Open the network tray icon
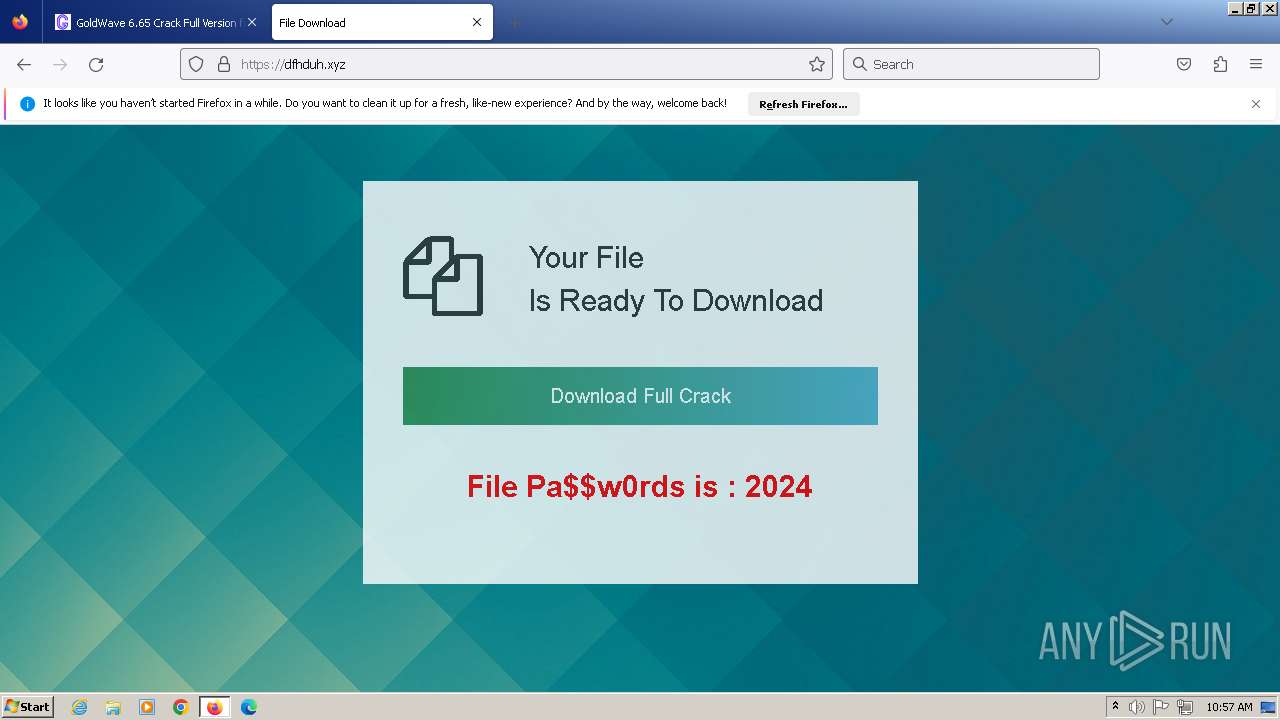Screen dimensions: 1280x720 [x=1186, y=707]
